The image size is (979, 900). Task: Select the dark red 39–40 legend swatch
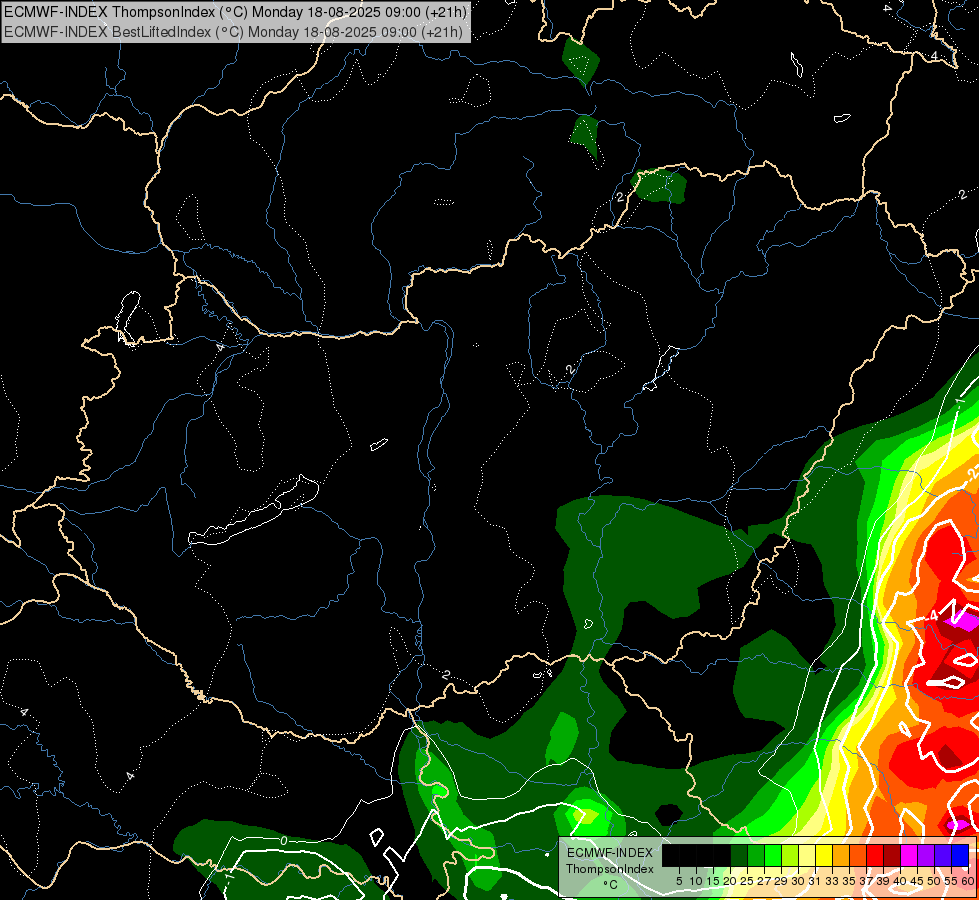(892, 855)
